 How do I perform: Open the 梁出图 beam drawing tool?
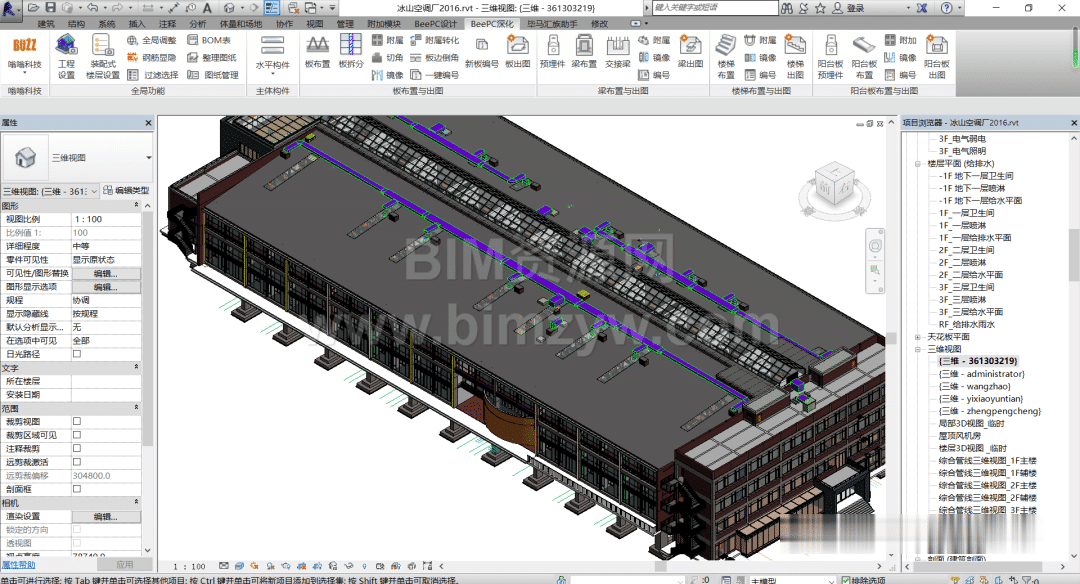coord(690,52)
